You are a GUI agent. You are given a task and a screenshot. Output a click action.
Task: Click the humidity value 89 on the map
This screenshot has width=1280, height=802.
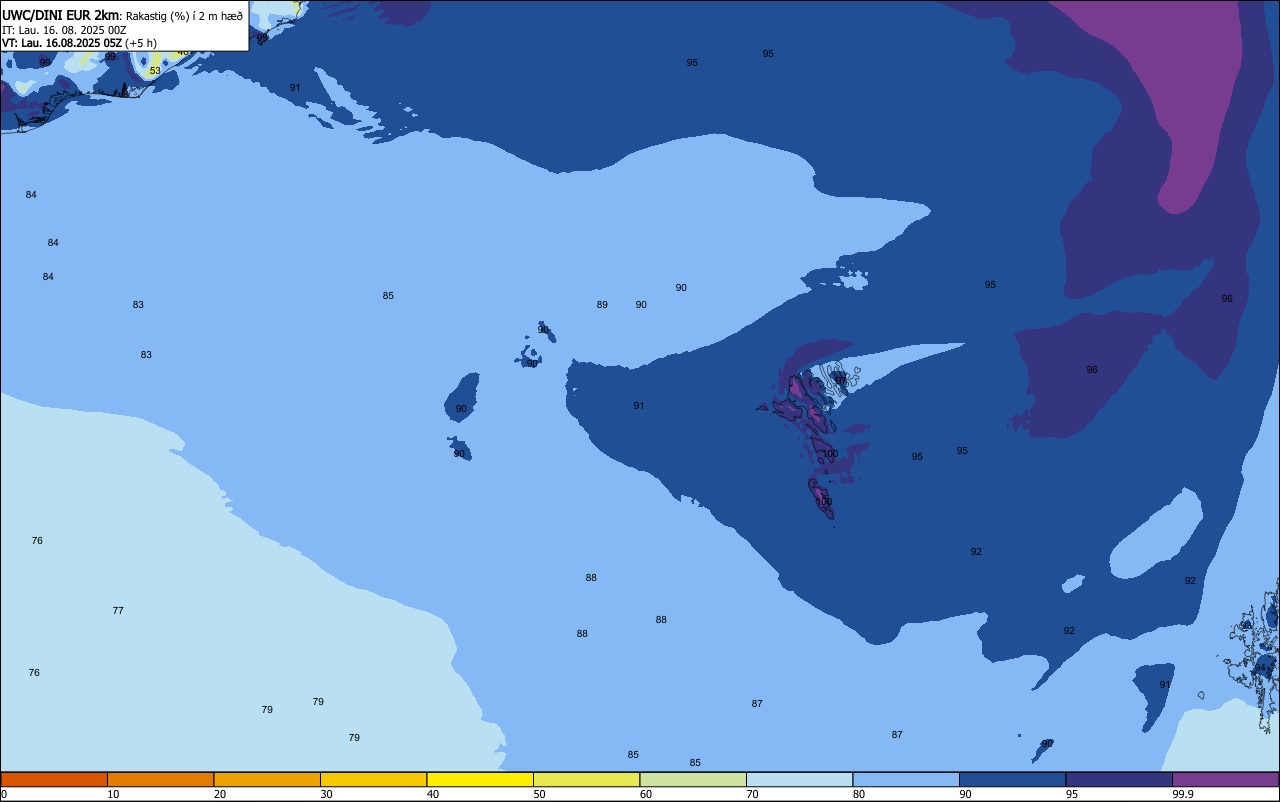click(602, 305)
